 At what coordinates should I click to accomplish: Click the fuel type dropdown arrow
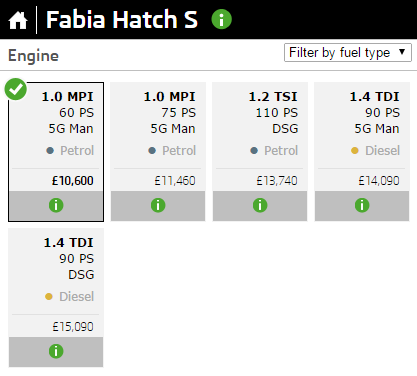[x=402, y=52]
